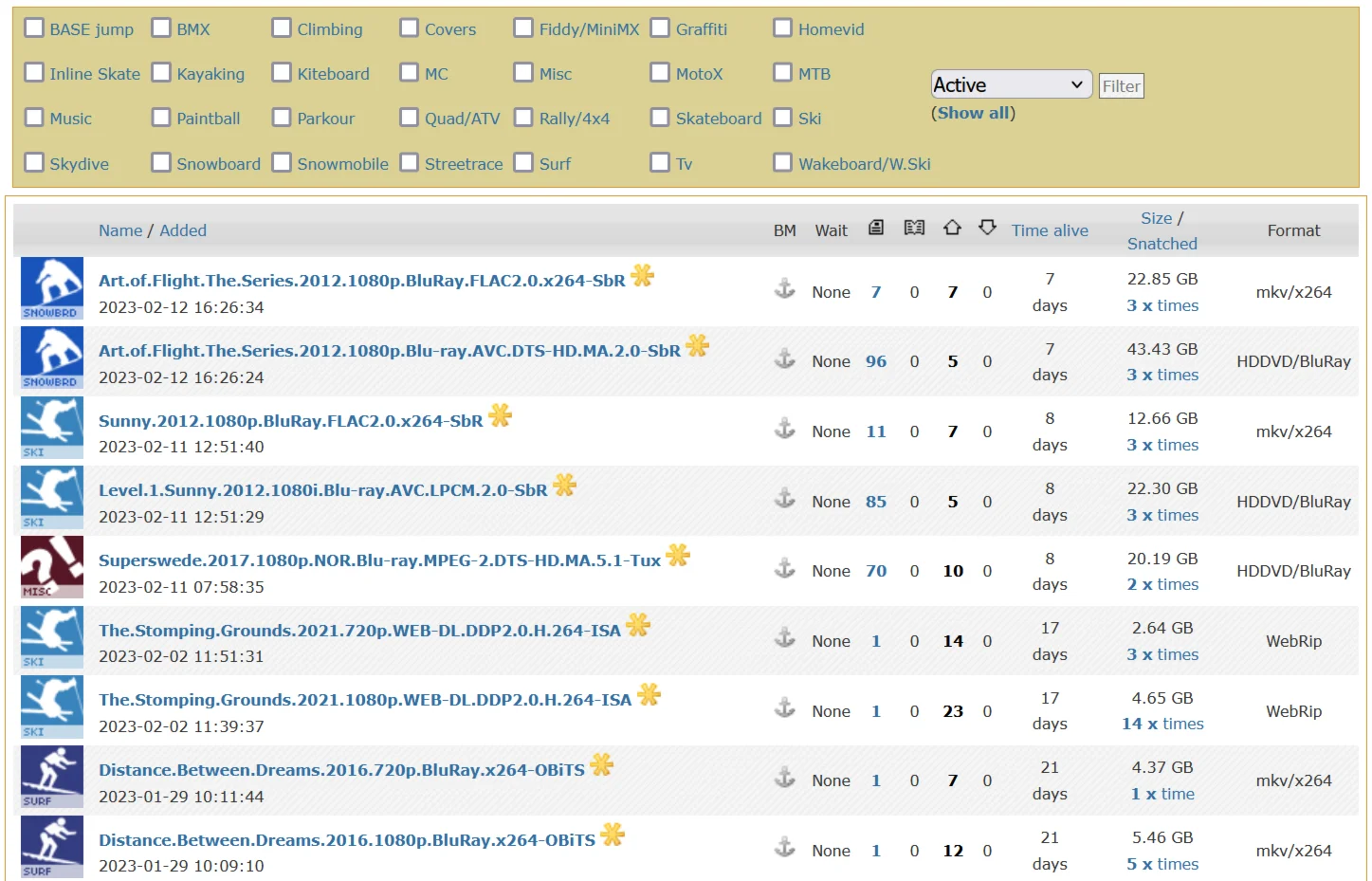
Task: Open The.Stomping.Grounds.2021.1080p.WEB-DL torrent
Action: point(365,700)
